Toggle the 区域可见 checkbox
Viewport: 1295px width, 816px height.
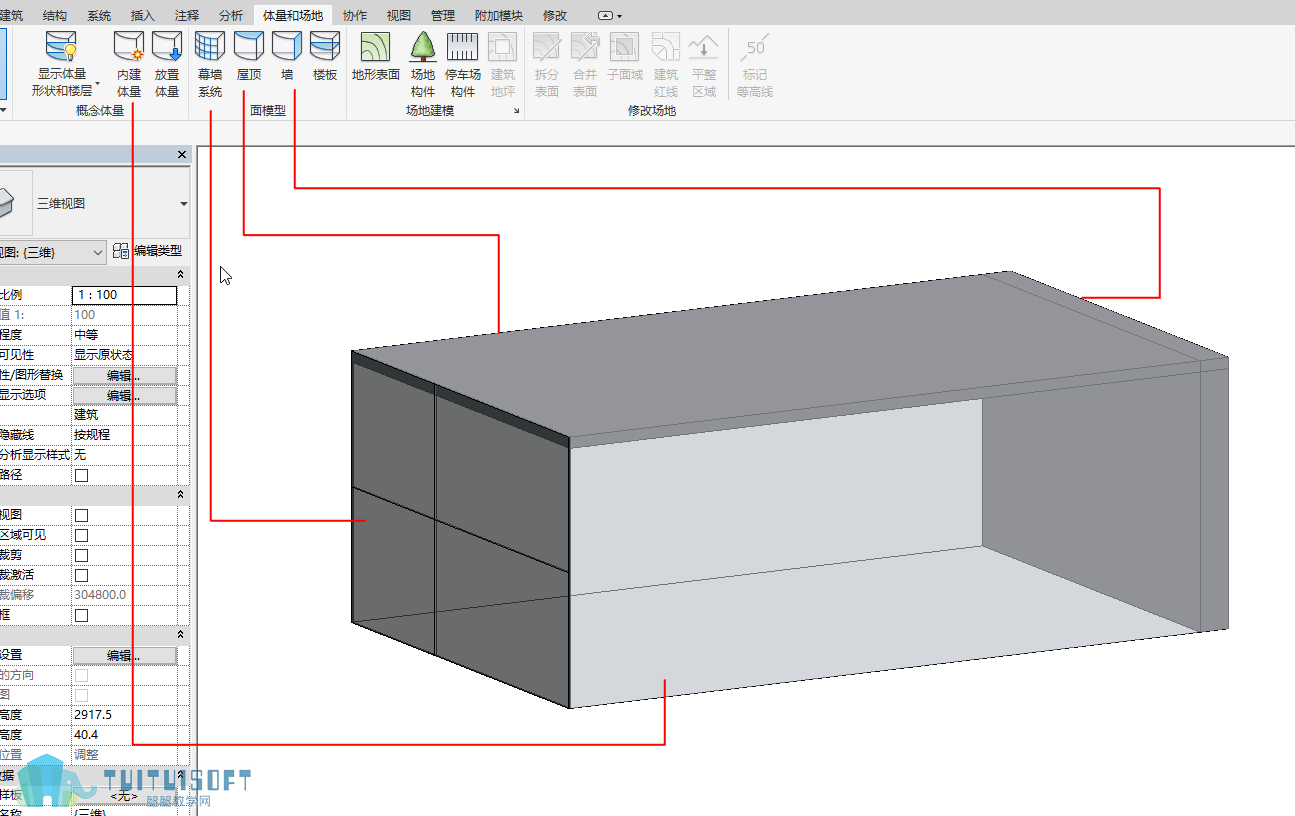[x=82, y=535]
